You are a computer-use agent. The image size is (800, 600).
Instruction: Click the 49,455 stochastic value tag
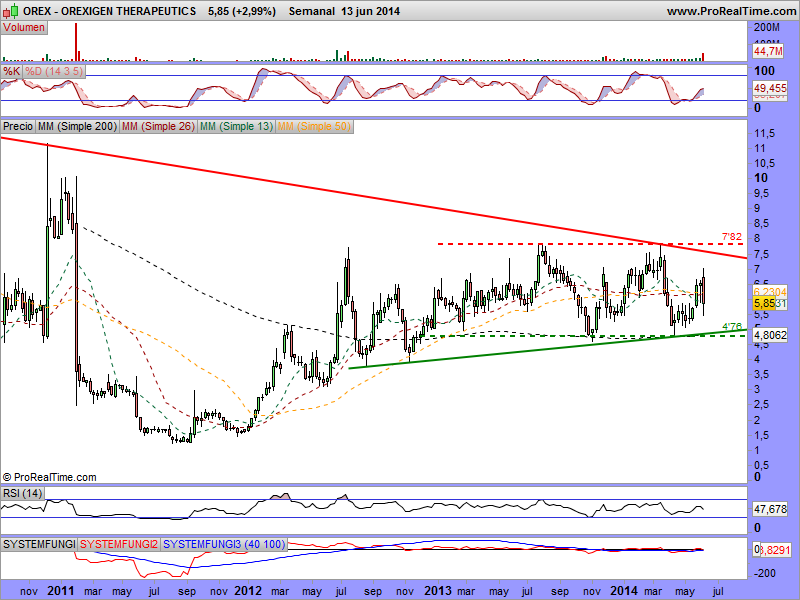click(770, 88)
